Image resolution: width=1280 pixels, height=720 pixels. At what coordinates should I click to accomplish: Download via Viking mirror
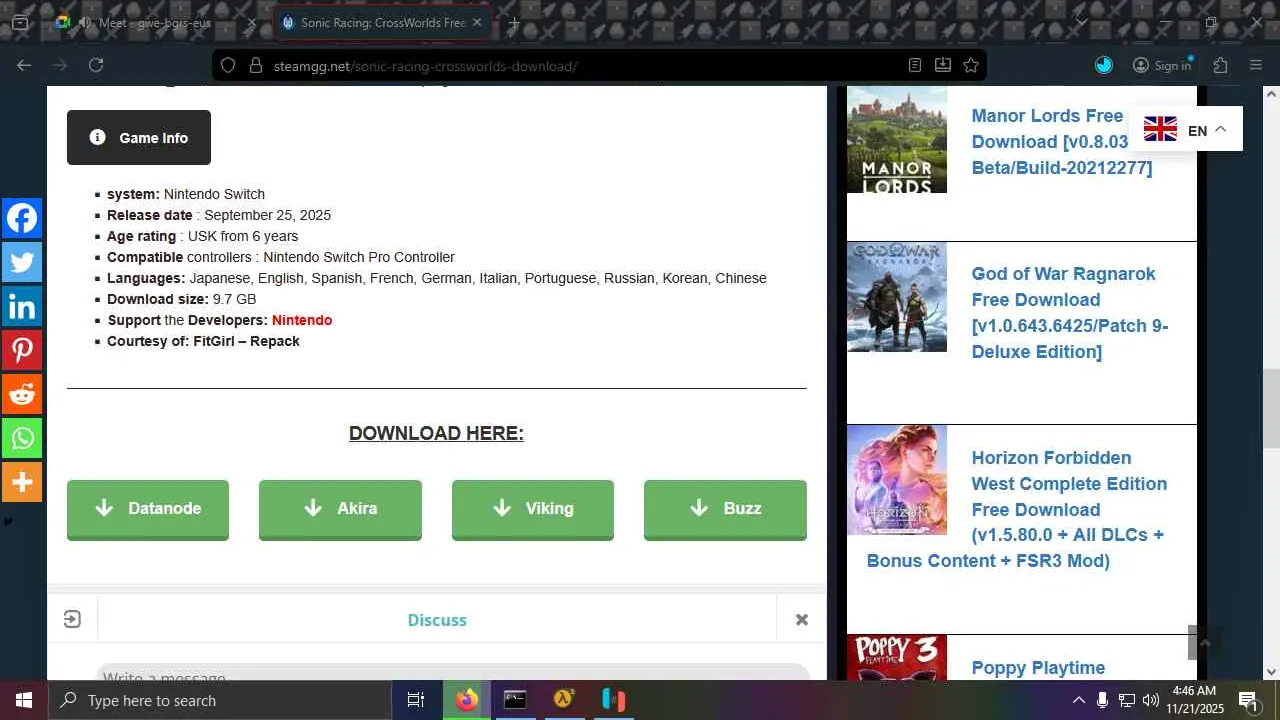[533, 509]
